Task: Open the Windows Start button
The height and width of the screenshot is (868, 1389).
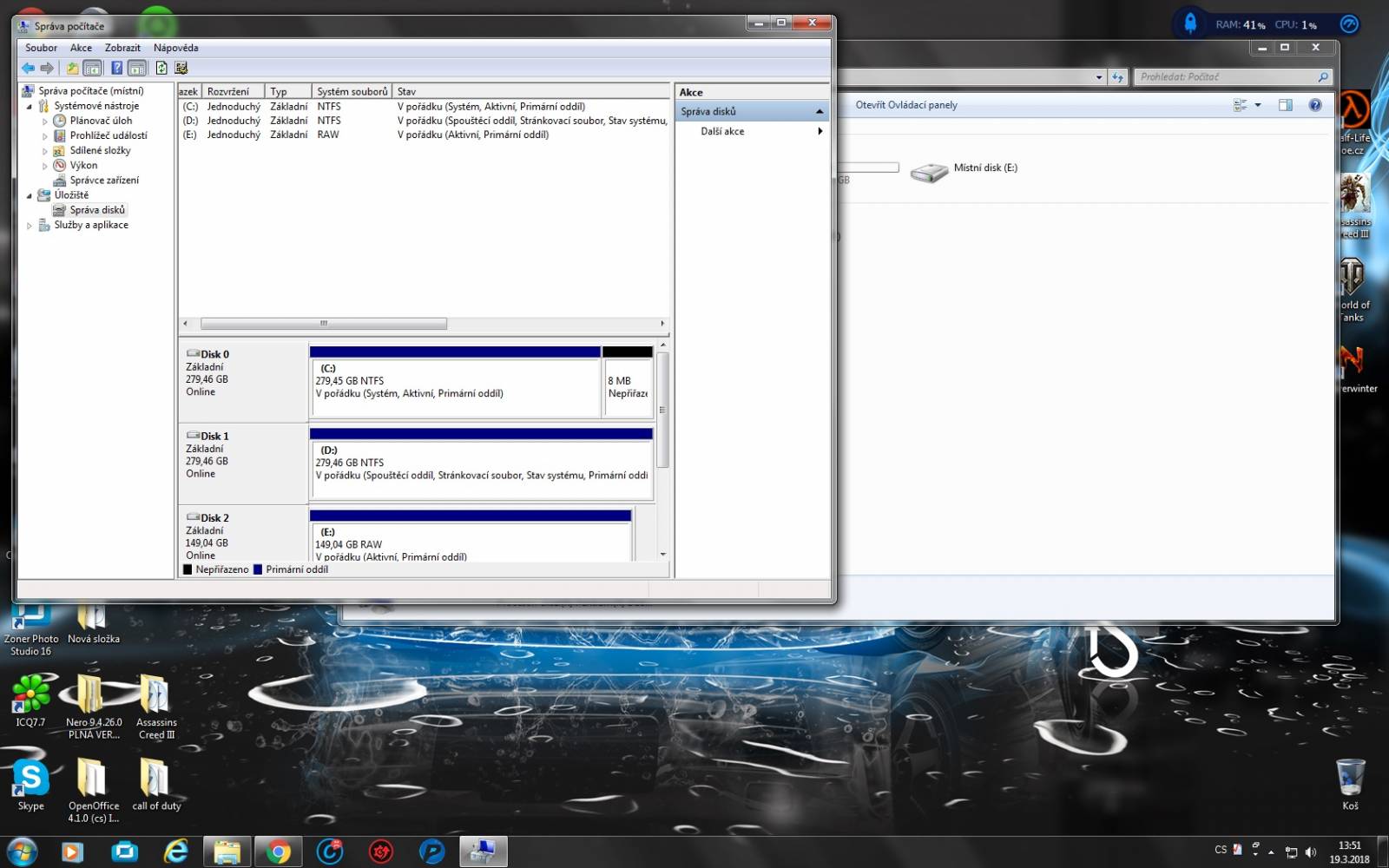Action: 22,852
